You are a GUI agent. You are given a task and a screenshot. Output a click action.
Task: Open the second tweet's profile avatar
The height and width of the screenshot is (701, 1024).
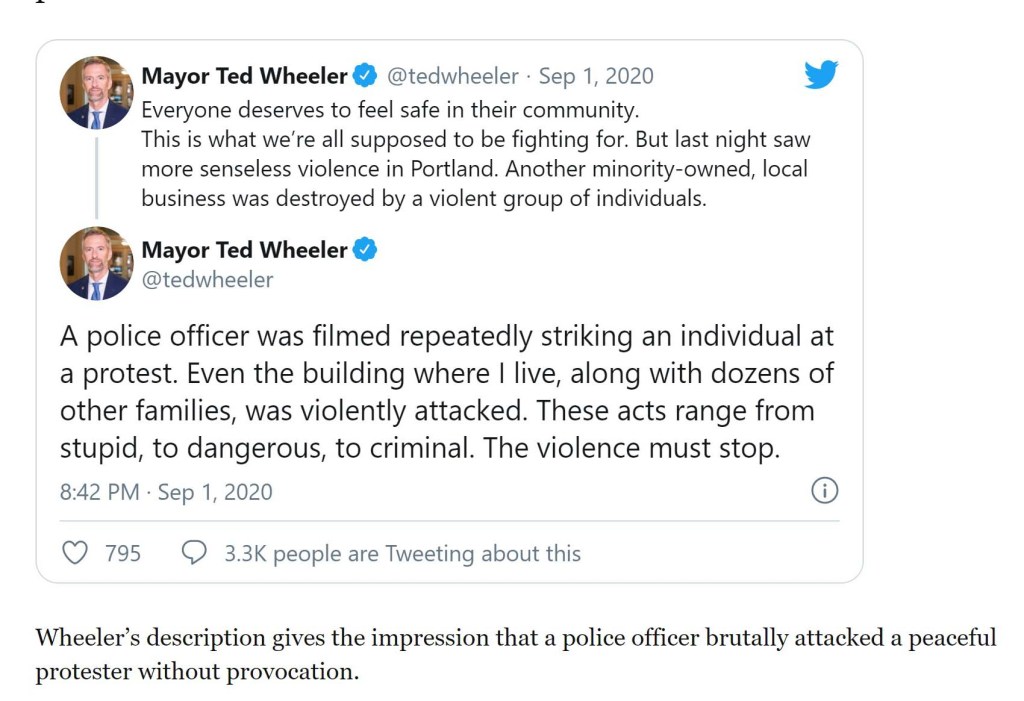pos(97,264)
